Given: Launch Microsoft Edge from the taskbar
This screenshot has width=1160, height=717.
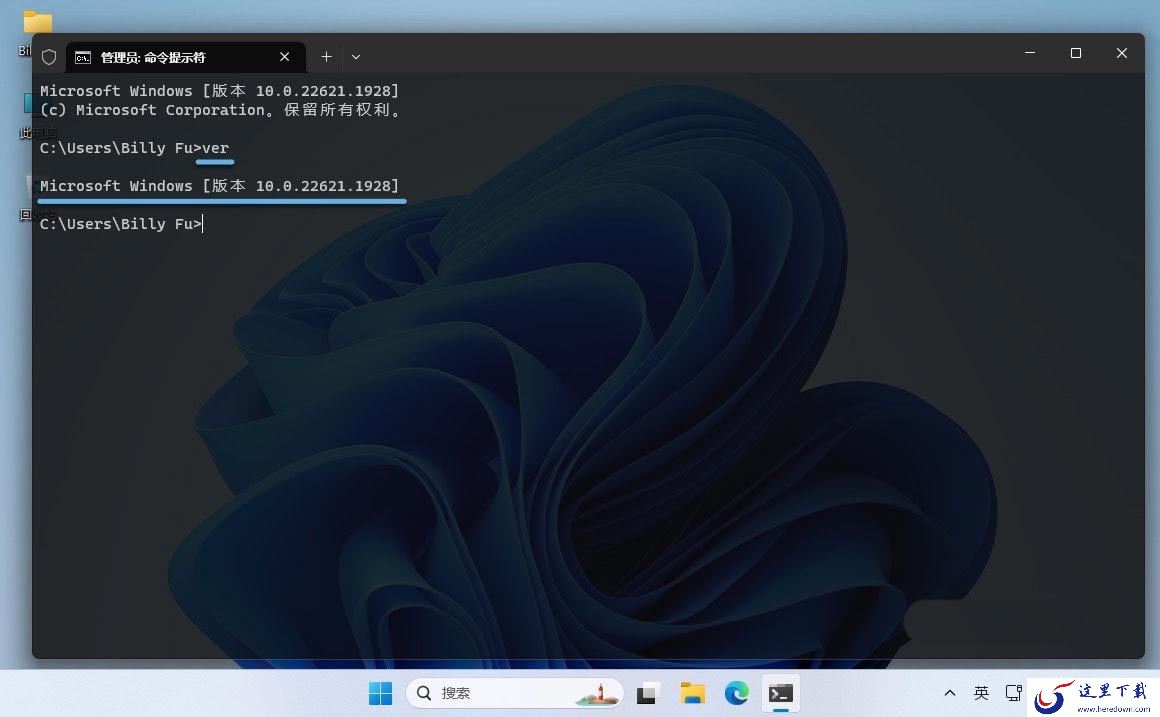Looking at the screenshot, I should pyautogui.click(x=737, y=693).
